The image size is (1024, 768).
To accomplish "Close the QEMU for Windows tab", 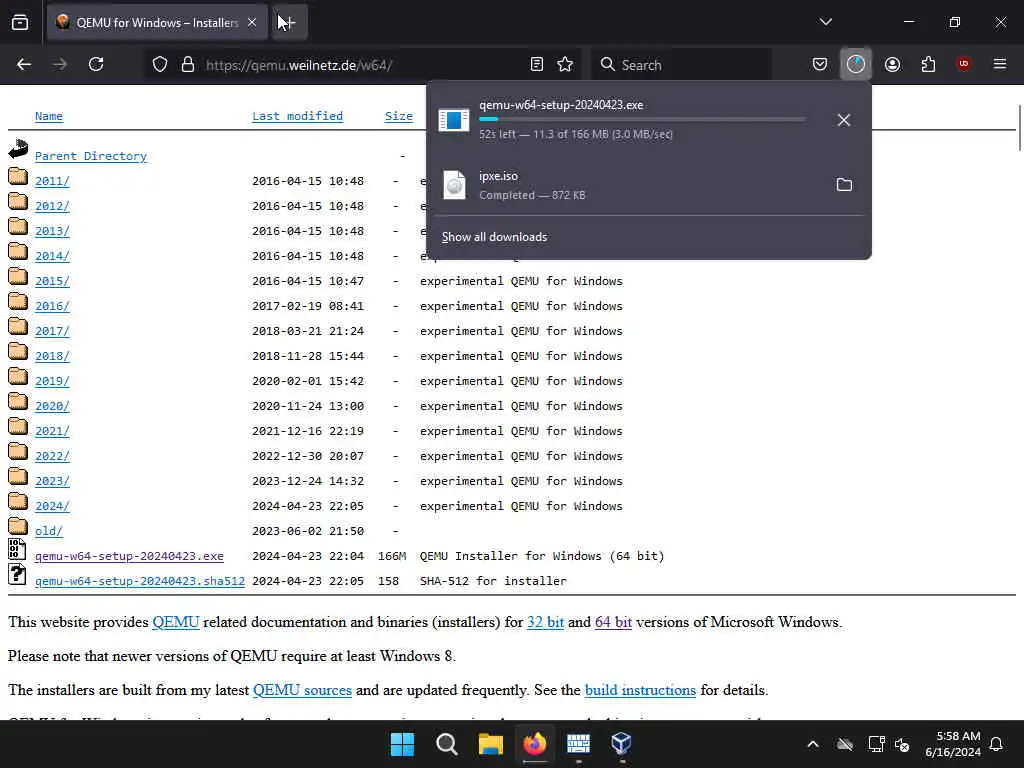I will 252,22.
